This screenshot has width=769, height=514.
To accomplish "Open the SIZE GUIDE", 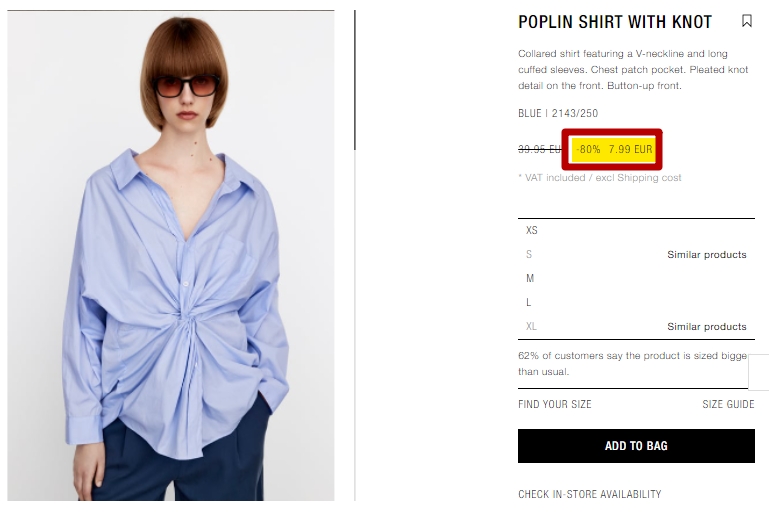I will [x=728, y=404].
